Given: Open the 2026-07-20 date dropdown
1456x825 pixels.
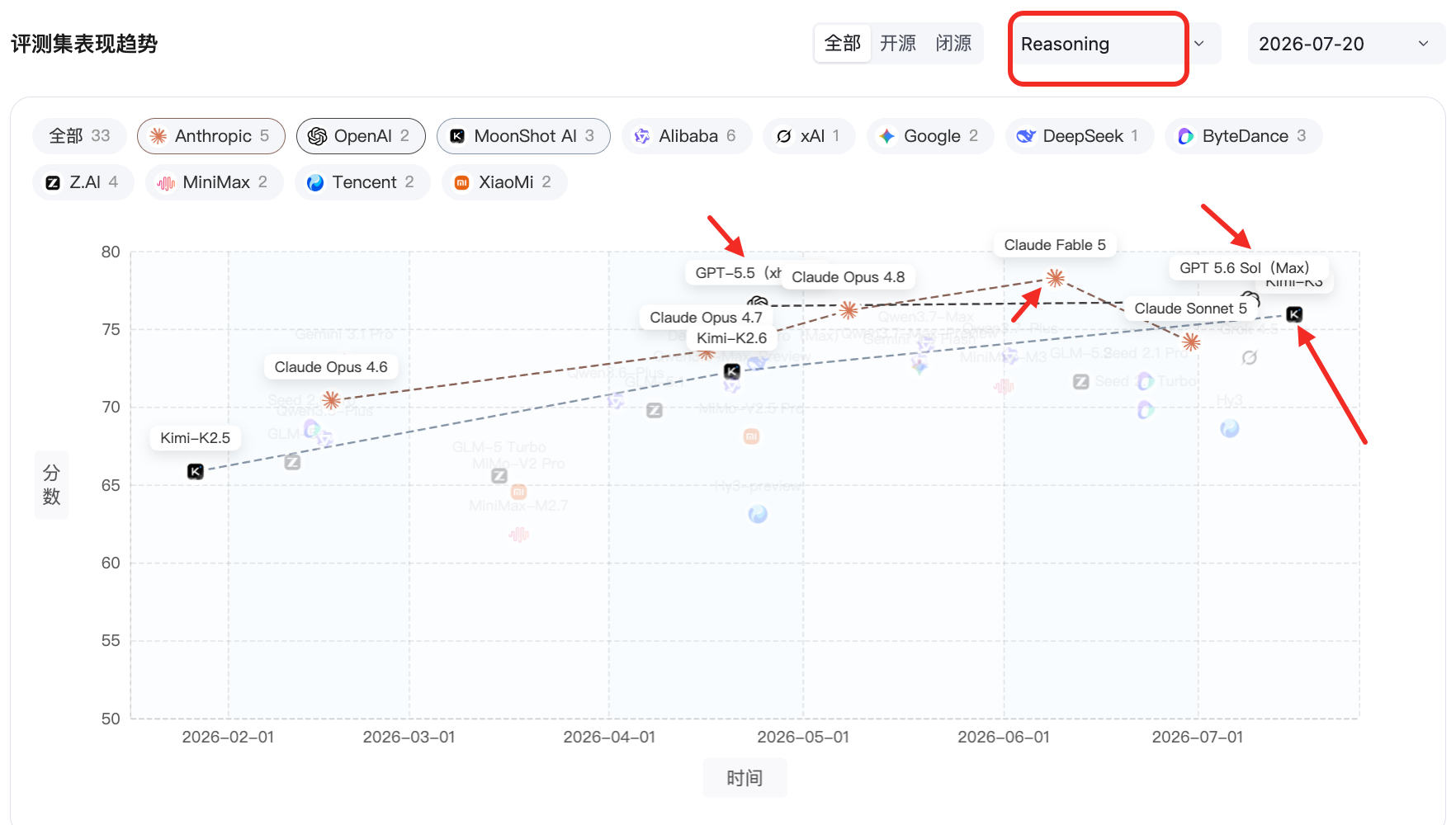Looking at the screenshot, I should [1345, 44].
